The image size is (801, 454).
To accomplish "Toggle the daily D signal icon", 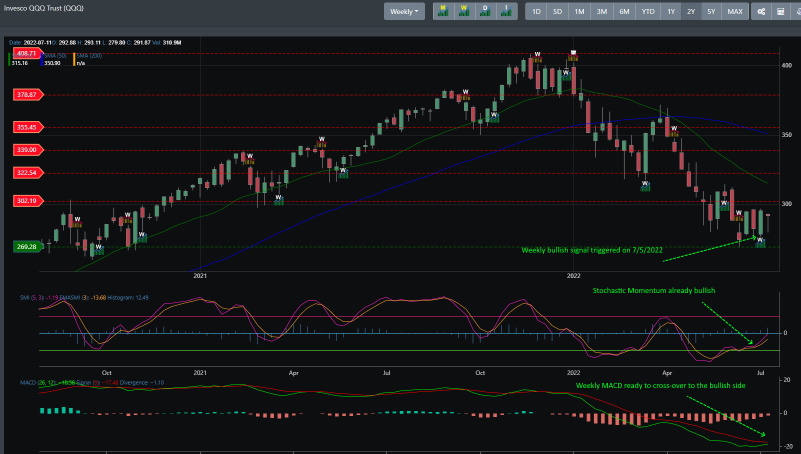I will pyautogui.click(x=485, y=11).
